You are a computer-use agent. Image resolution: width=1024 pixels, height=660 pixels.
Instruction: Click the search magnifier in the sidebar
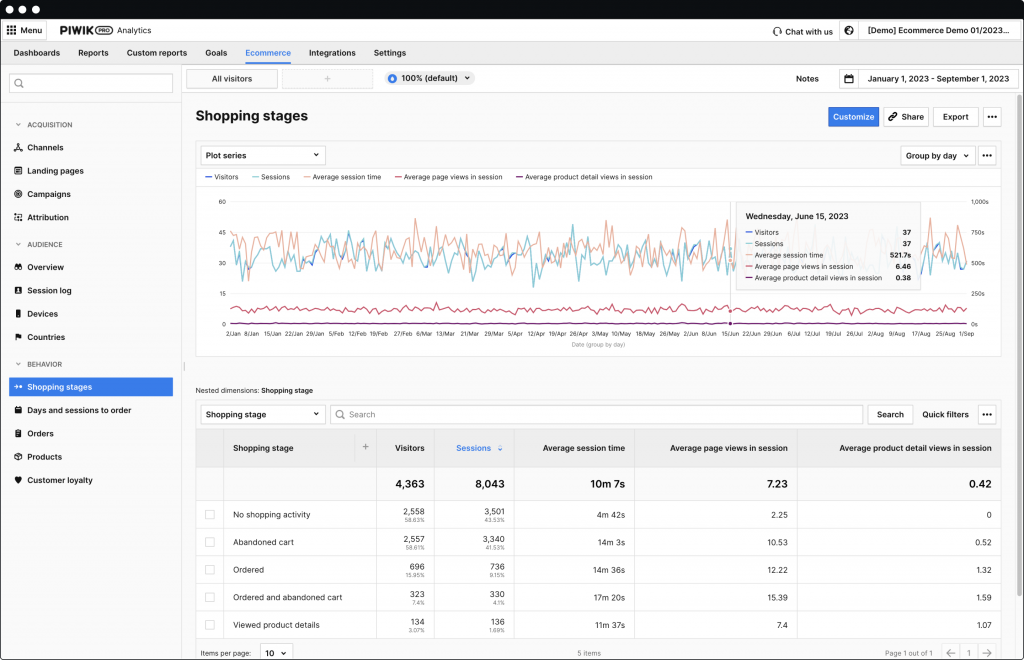(19, 83)
